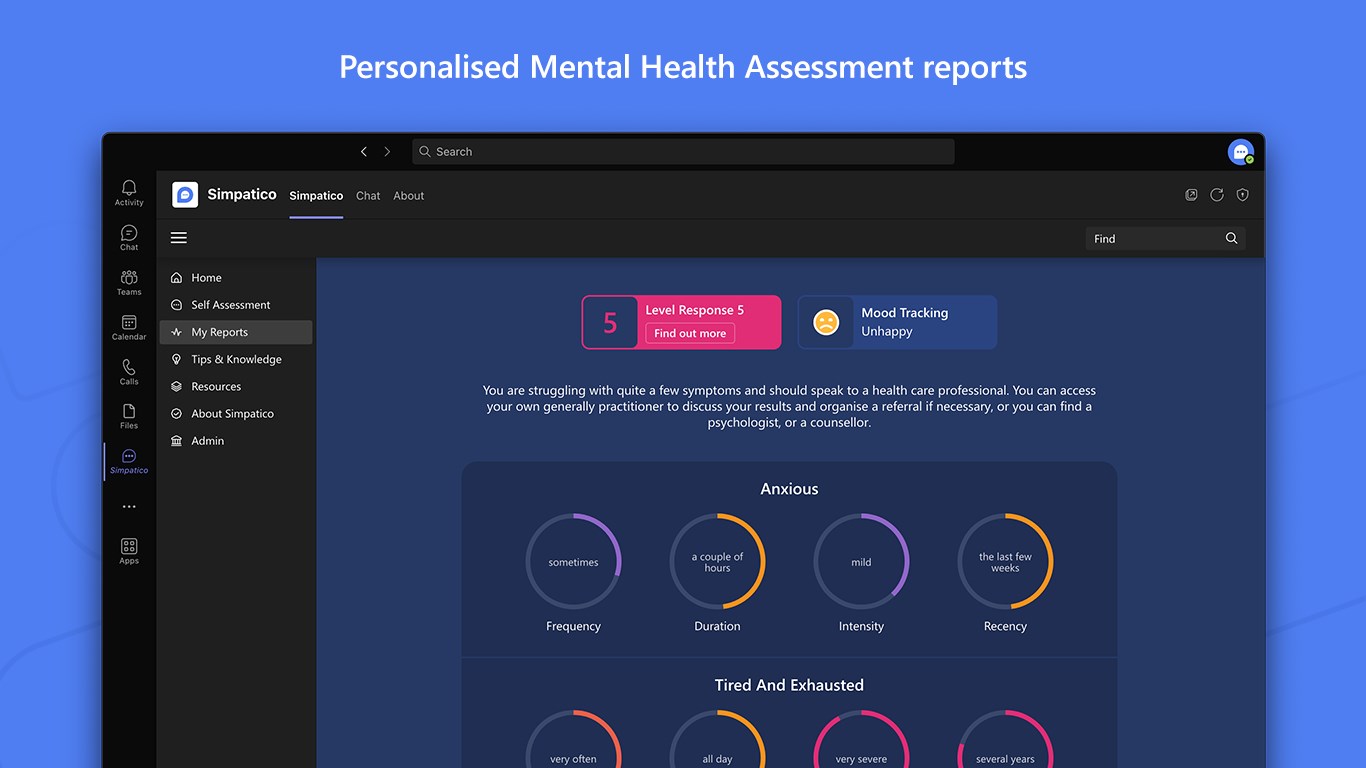Image resolution: width=1366 pixels, height=768 pixels.
Task: Click the Anxious Duration 'a couple of hours' ring
Action: pos(718,562)
